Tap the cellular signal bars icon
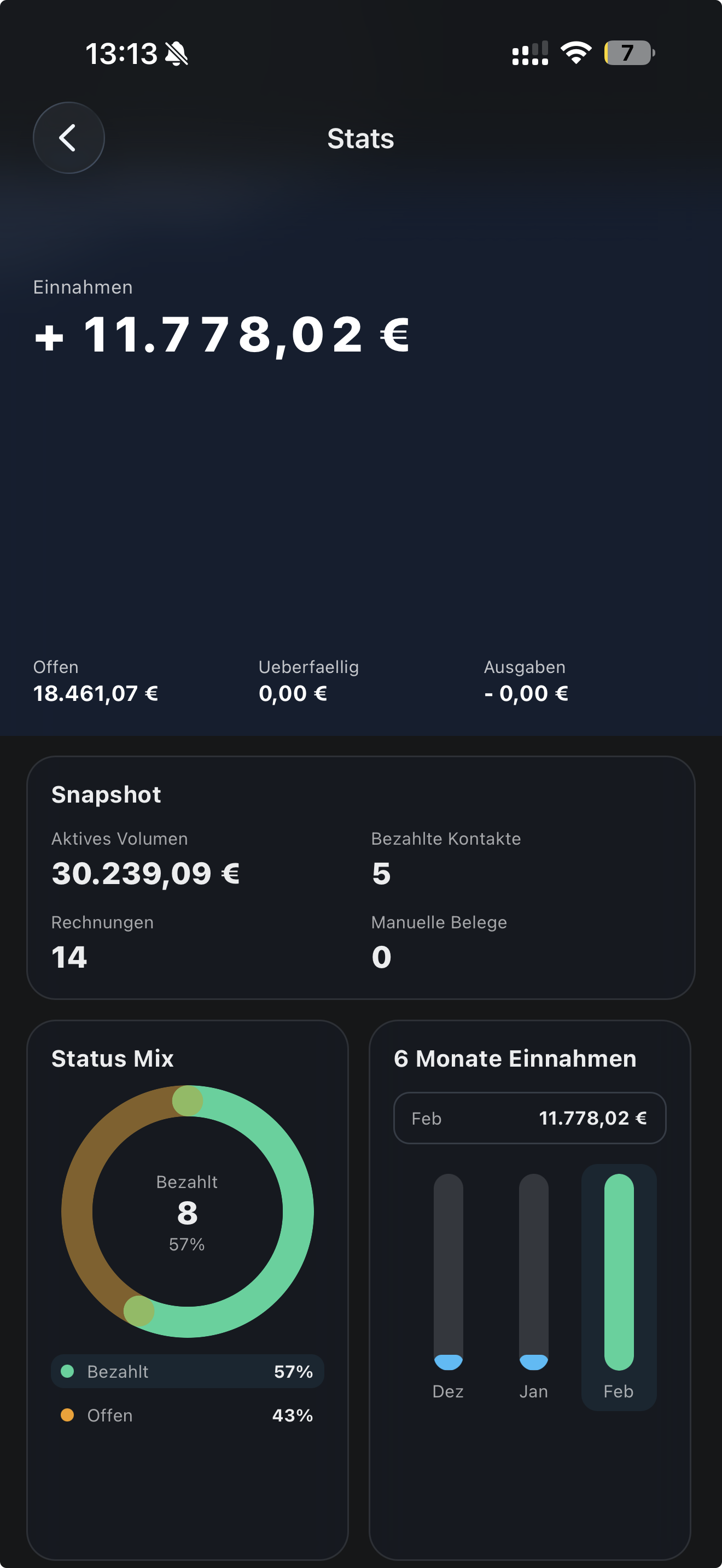 (529, 54)
